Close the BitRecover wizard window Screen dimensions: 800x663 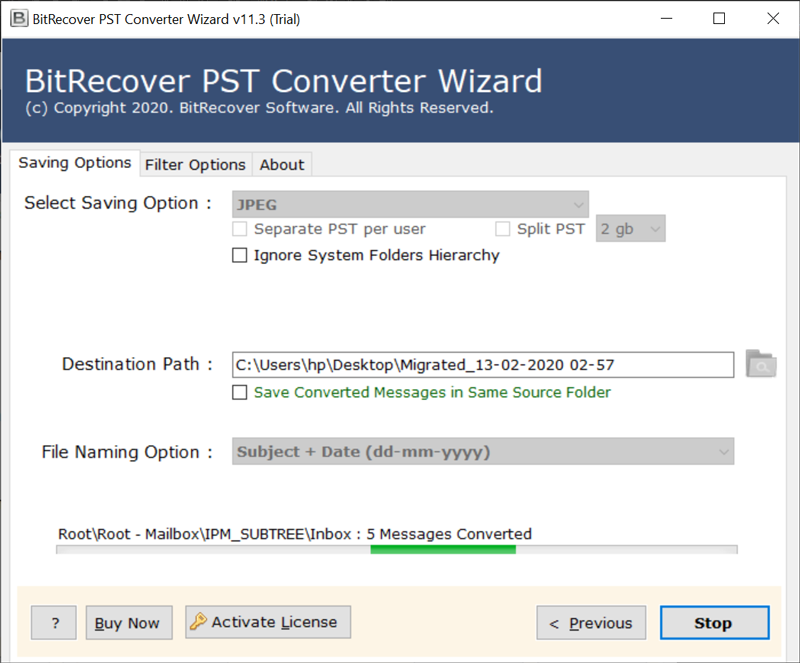click(x=773, y=19)
